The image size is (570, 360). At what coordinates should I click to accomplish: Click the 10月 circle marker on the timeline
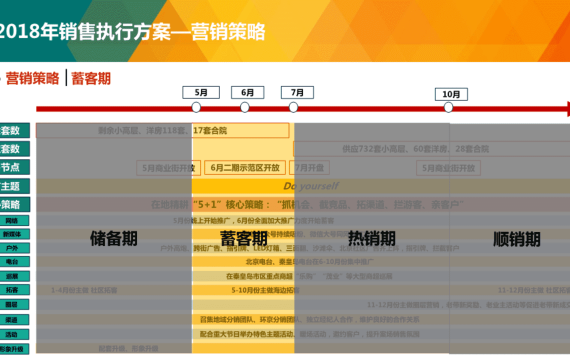click(x=448, y=107)
